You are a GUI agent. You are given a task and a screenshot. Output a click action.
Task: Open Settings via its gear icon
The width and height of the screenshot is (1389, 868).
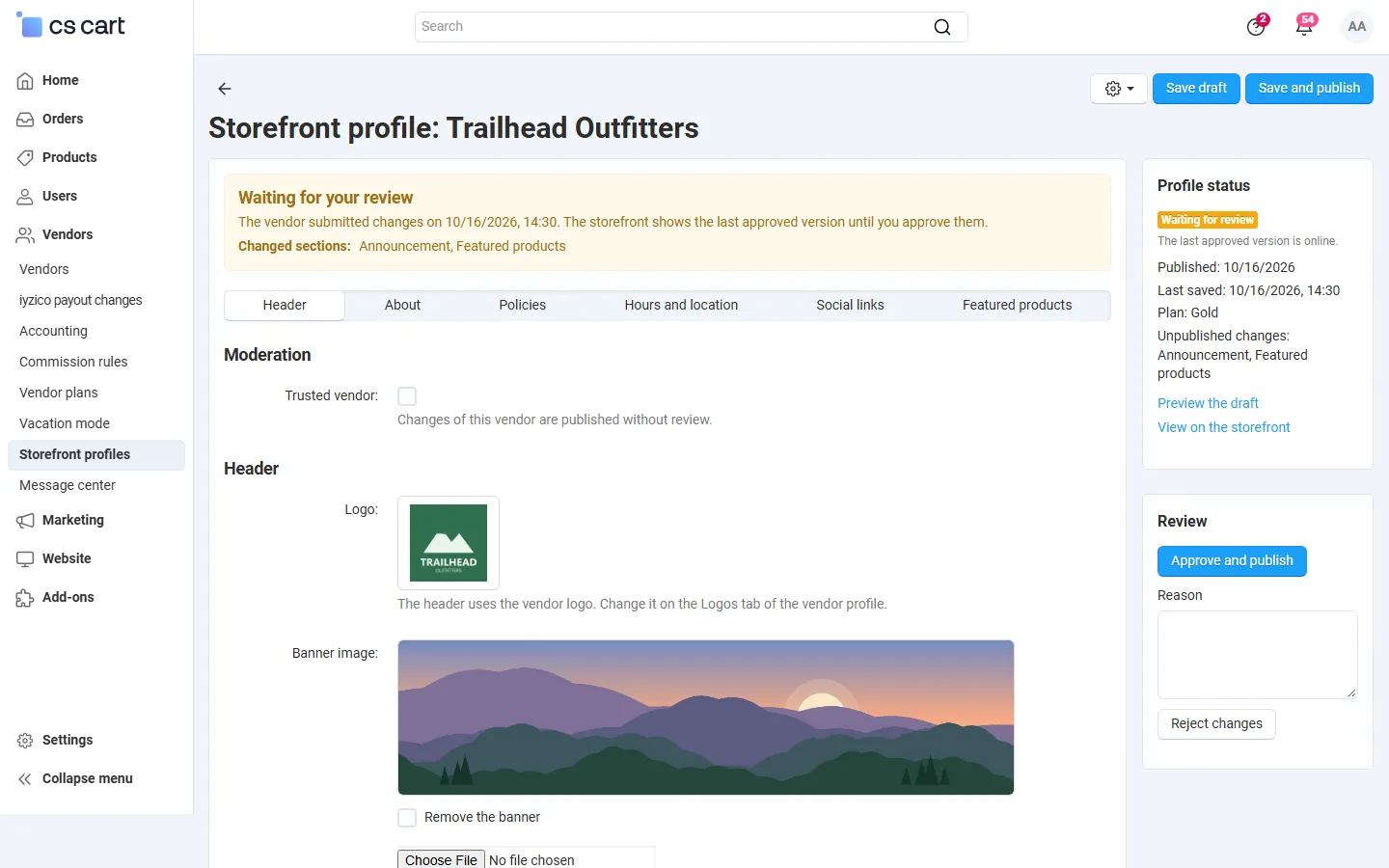(25, 741)
